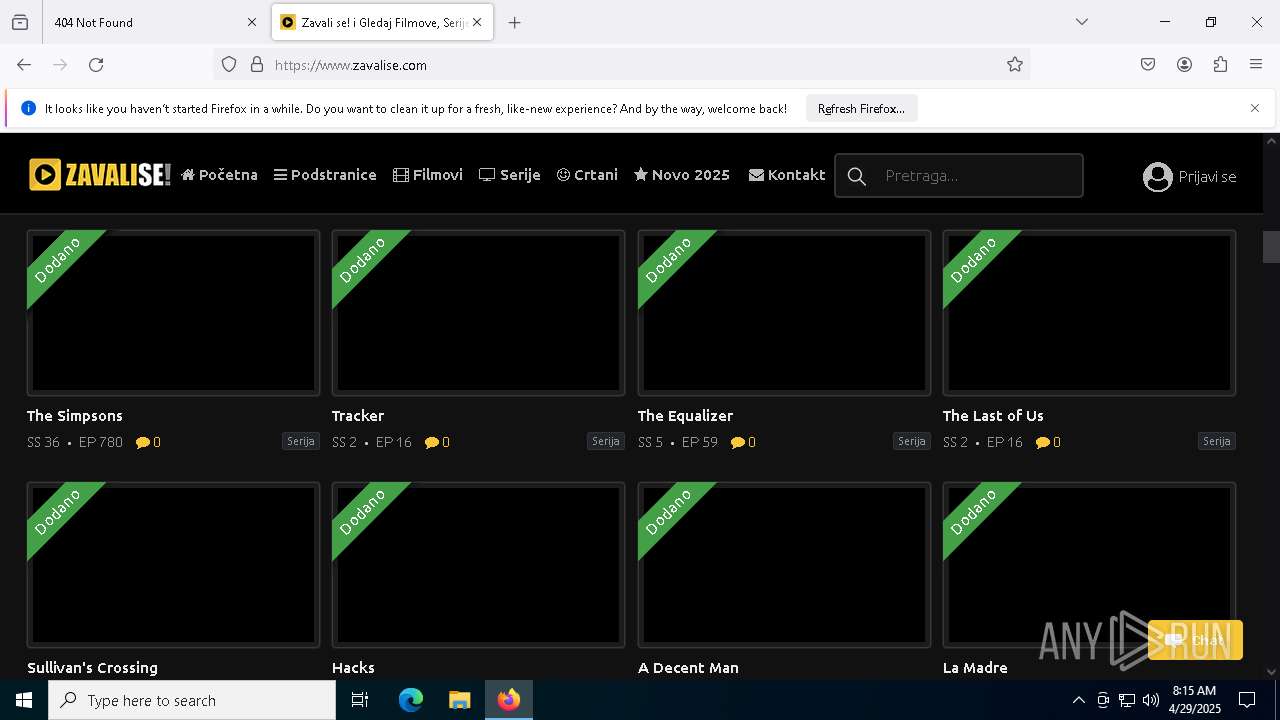
Task: Click the tracking protection shield icon
Action: pyautogui.click(x=229, y=65)
